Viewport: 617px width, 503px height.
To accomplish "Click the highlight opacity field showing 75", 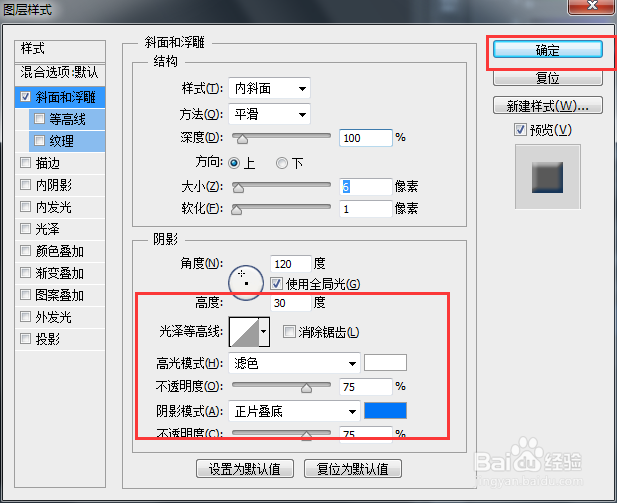I will tap(366, 386).
